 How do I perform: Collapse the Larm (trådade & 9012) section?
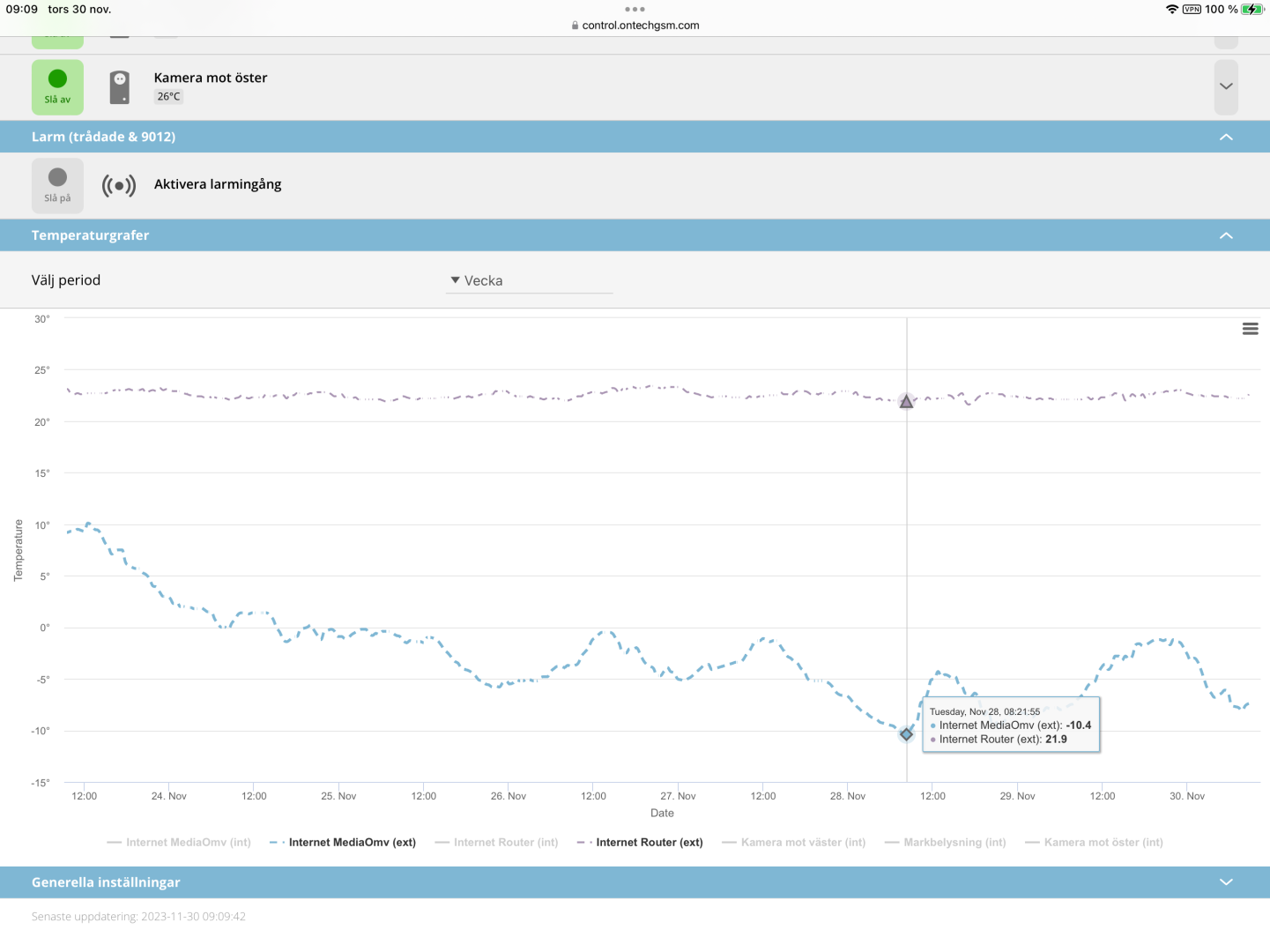(1226, 137)
